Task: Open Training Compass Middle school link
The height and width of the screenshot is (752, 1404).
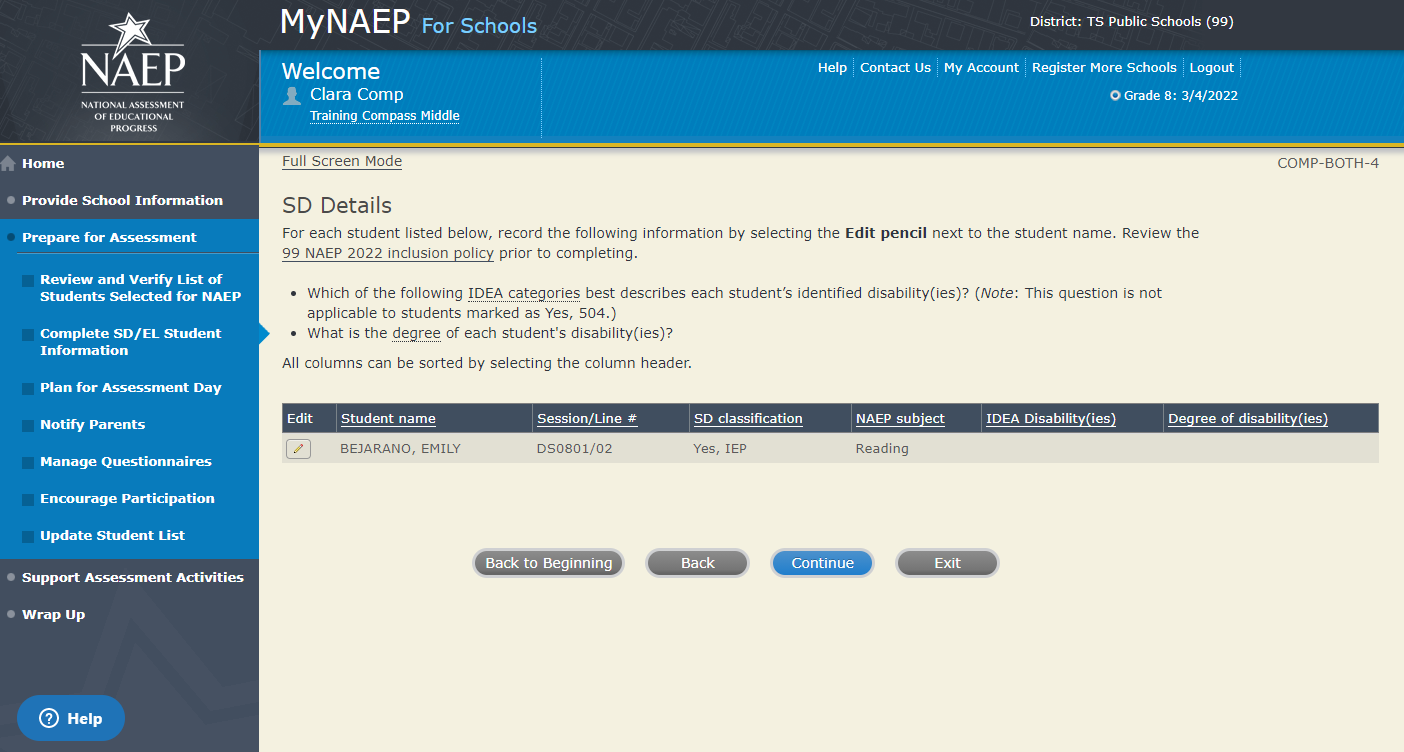Action: [384, 116]
